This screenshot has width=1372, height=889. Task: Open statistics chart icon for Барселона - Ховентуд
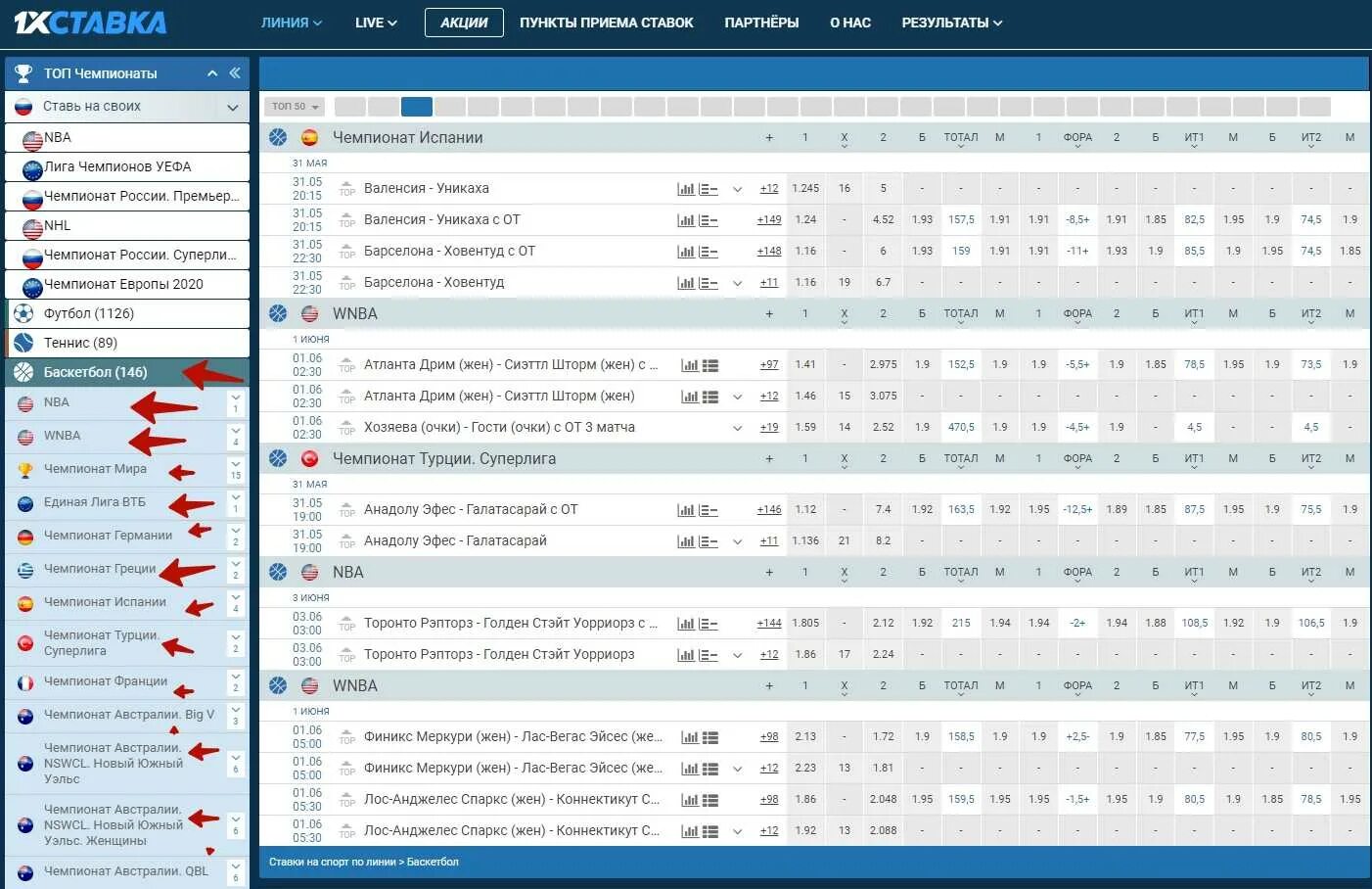(686, 283)
